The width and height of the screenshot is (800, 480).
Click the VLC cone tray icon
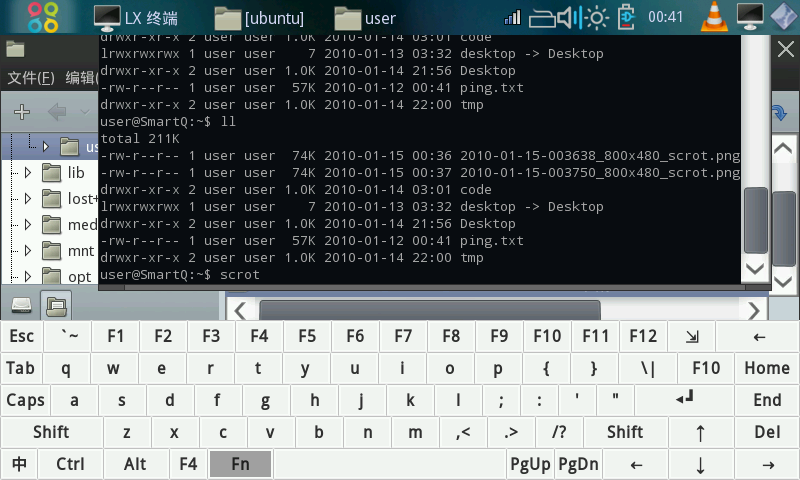click(x=713, y=17)
